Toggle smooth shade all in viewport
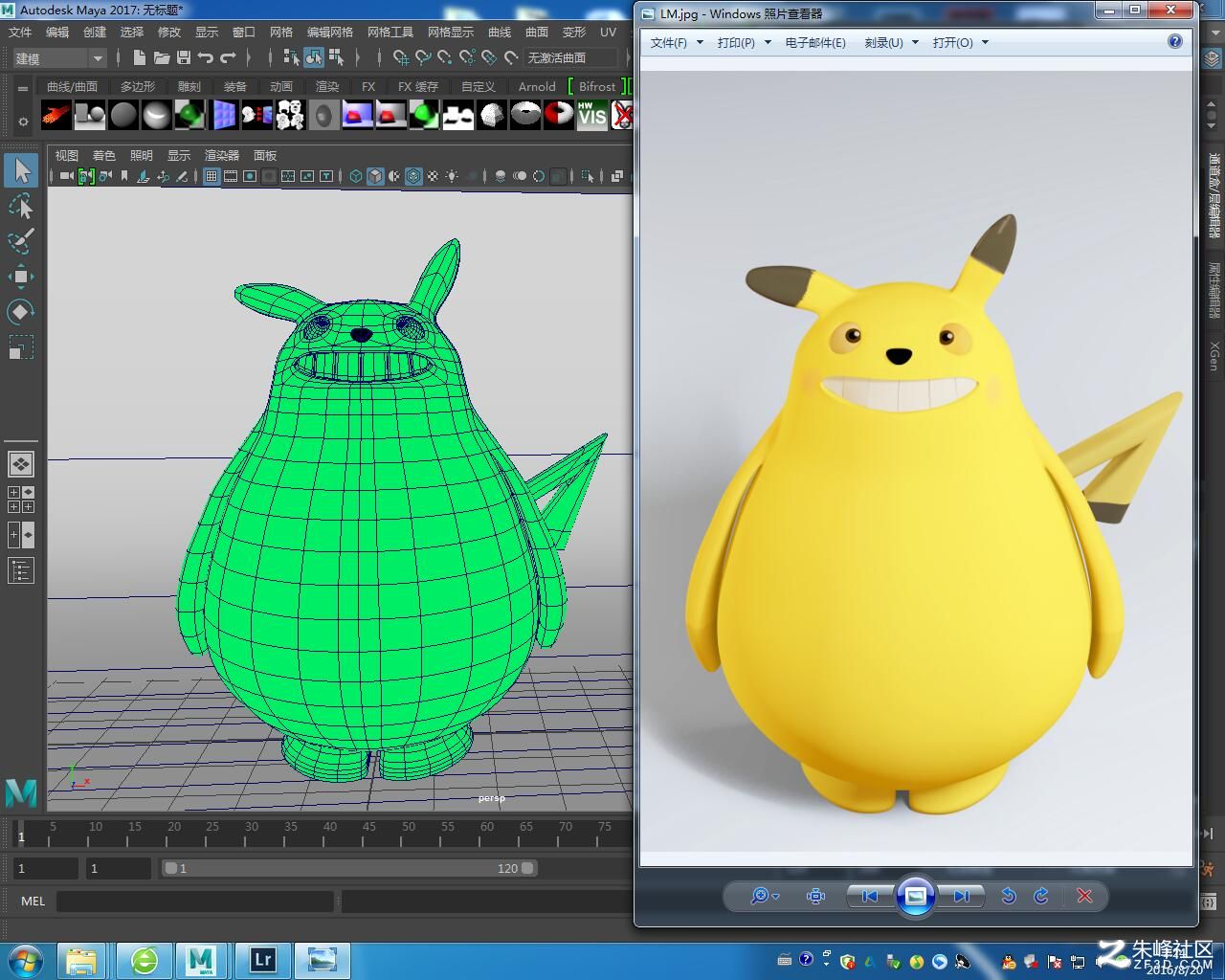This screenshot has height=980, width=1225. coord(375,176)
